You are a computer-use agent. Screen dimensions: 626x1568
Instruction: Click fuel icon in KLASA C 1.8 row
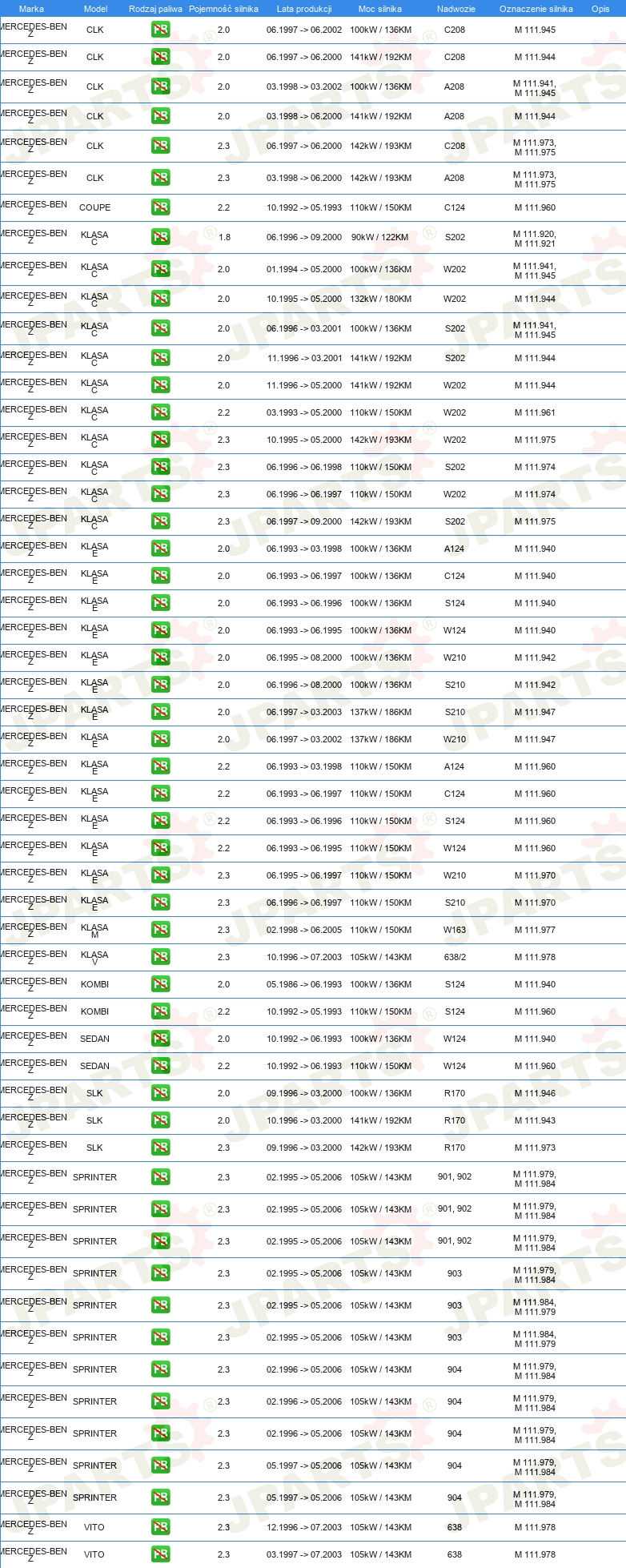coord(160,237)
